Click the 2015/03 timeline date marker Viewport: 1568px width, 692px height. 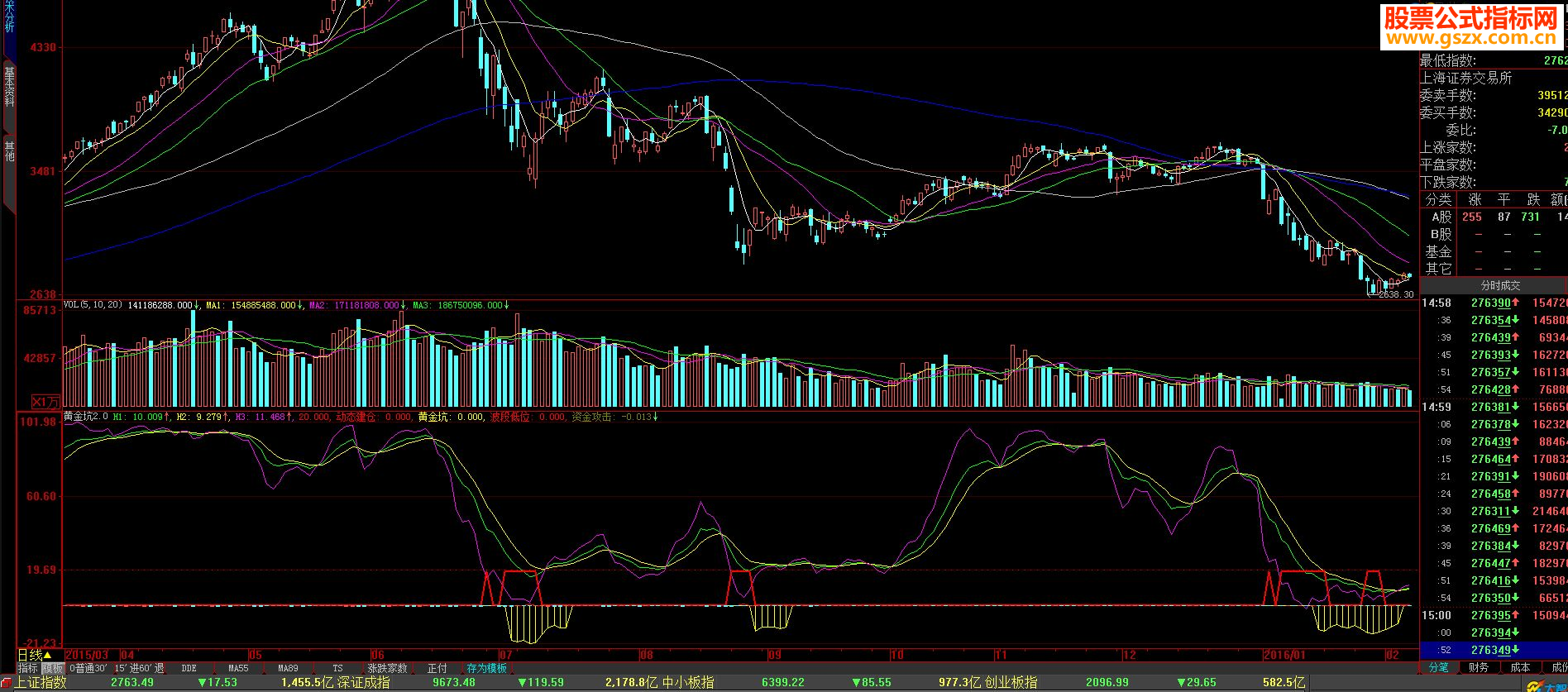tap(87, 655)
